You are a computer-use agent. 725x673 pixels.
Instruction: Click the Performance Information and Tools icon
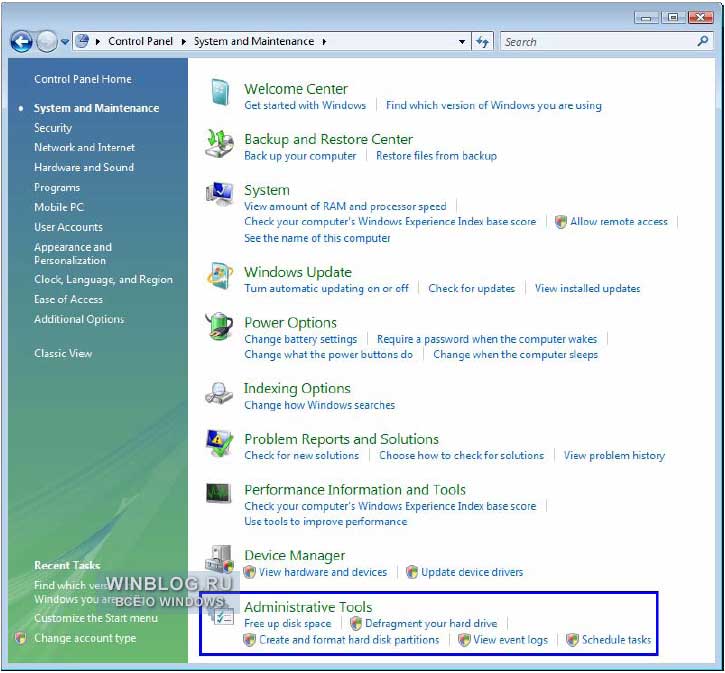[x=218, y=494]
